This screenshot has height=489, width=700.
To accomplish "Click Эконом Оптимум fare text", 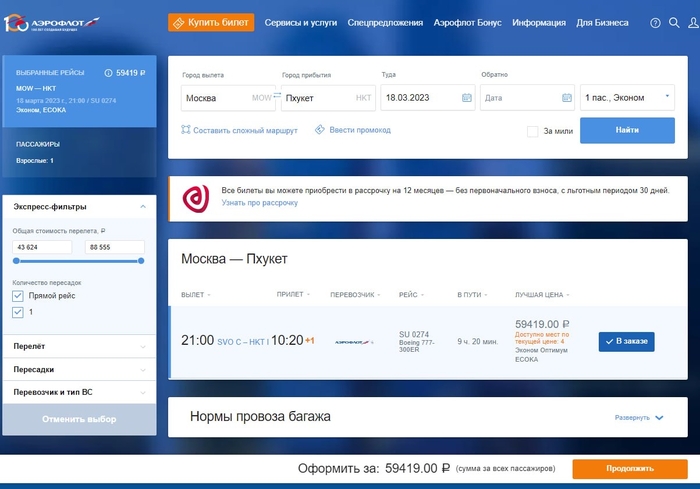I will (x=541, y=350).
